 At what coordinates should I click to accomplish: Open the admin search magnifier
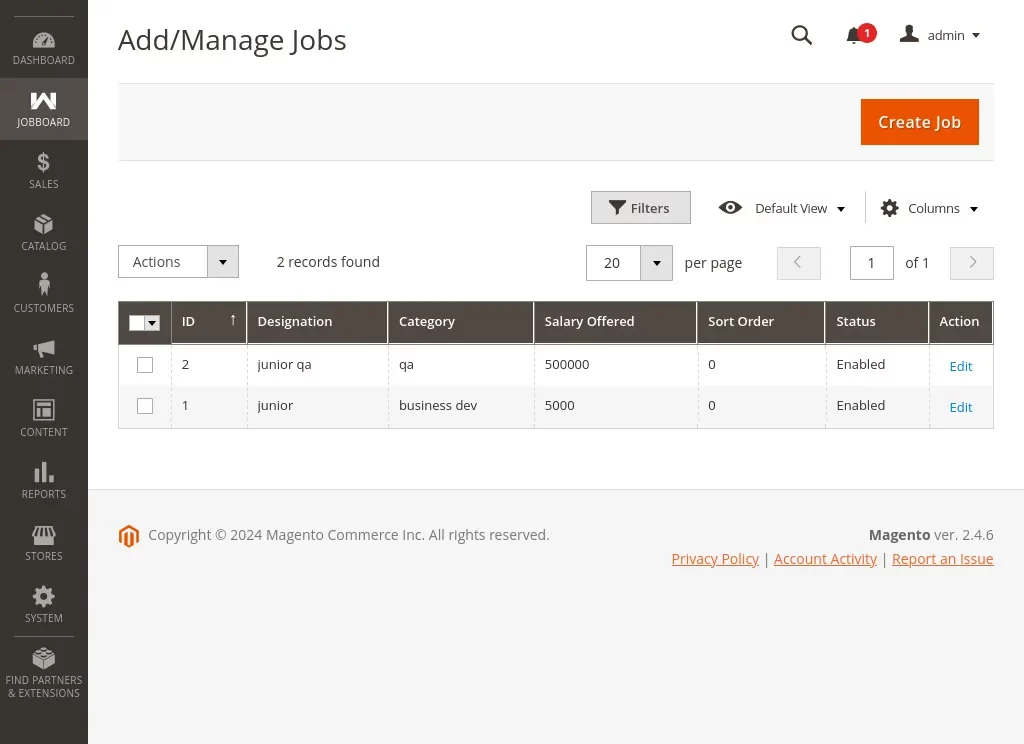pyautogui.click(x=801, y=35)
